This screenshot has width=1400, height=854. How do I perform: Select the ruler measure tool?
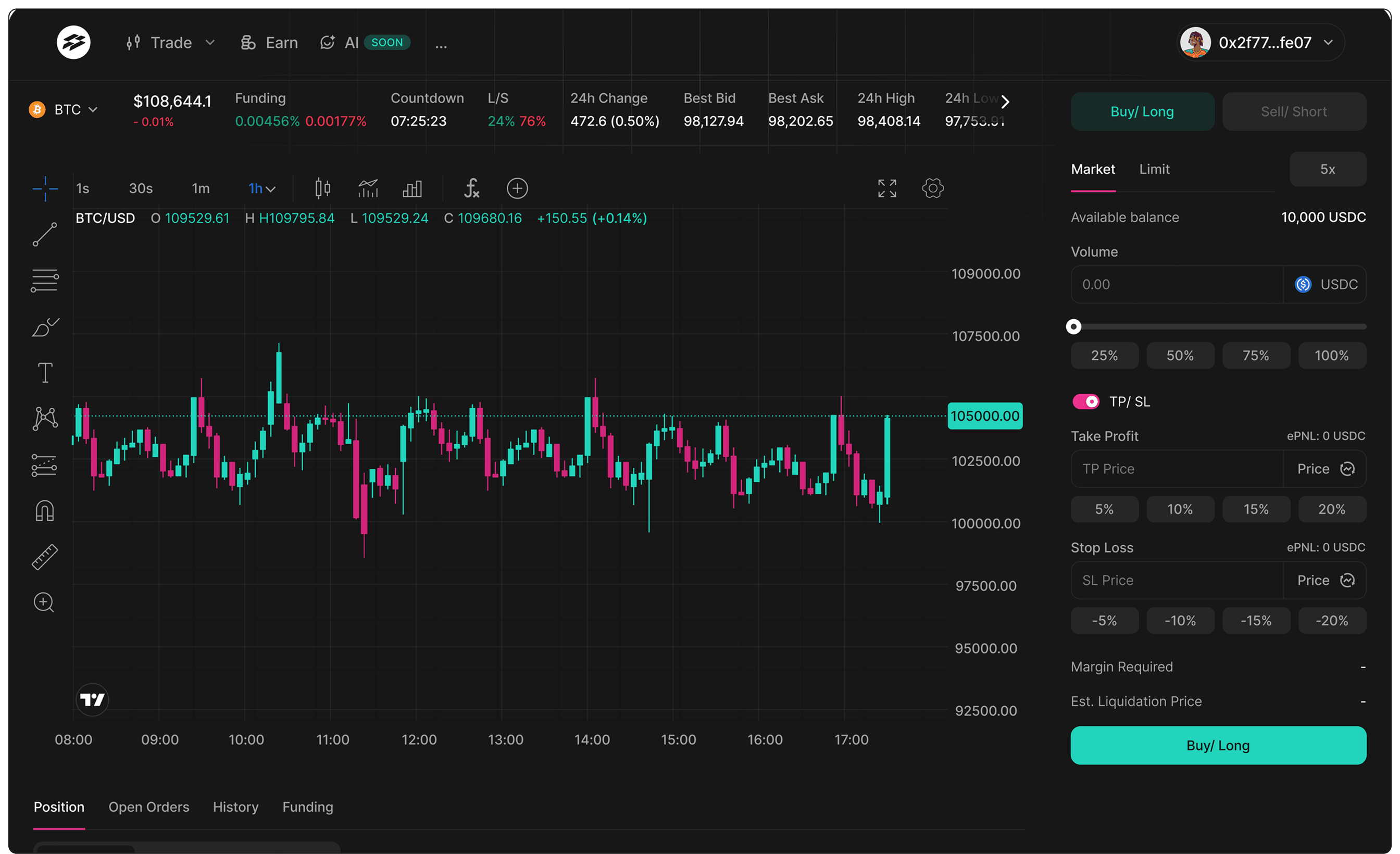pos(44,557)
